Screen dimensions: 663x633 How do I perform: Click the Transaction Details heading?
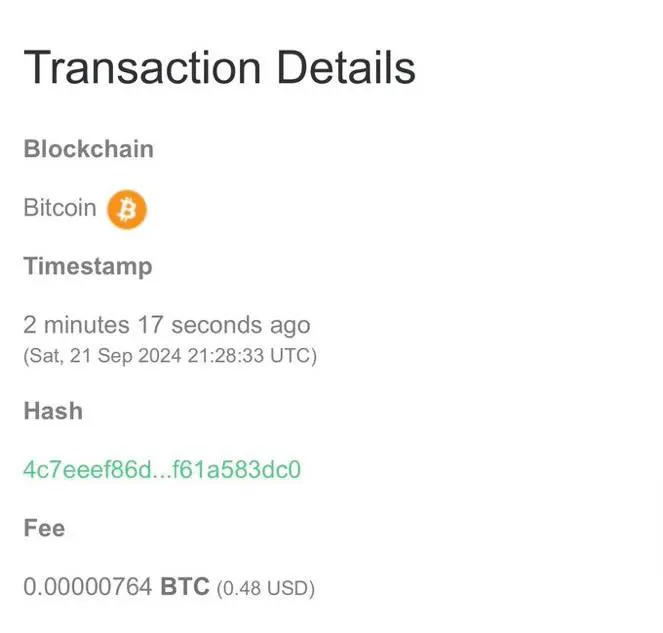click(x=219, y=68)
